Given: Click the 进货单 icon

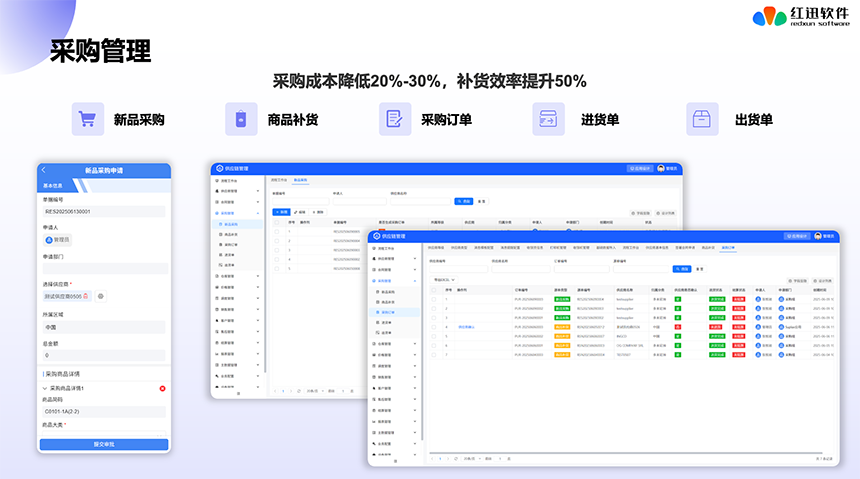Looking at the screenshot, I should point(548,119).
